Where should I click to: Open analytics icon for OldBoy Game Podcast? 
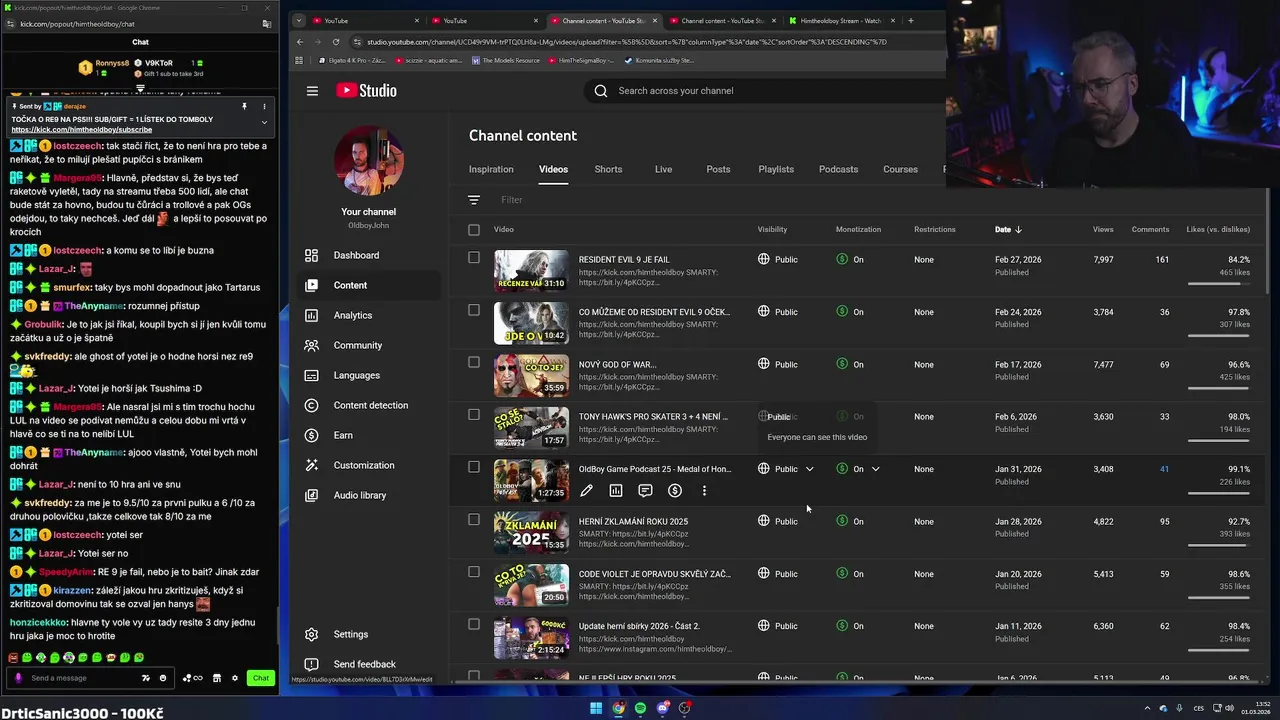tap(616, 491)
